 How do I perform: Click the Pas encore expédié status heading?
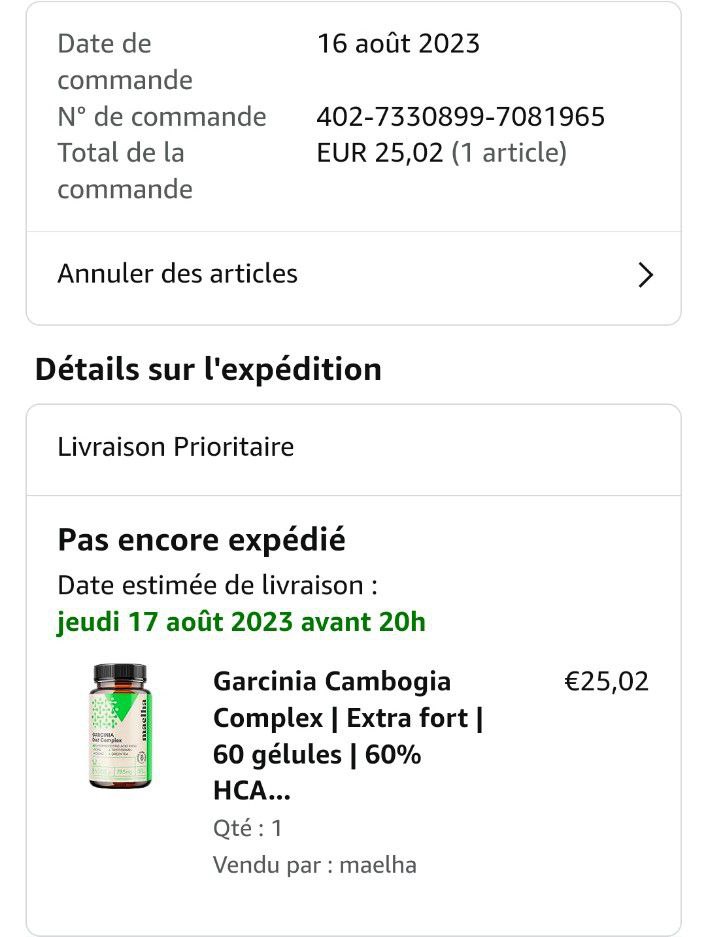[201, 540]
